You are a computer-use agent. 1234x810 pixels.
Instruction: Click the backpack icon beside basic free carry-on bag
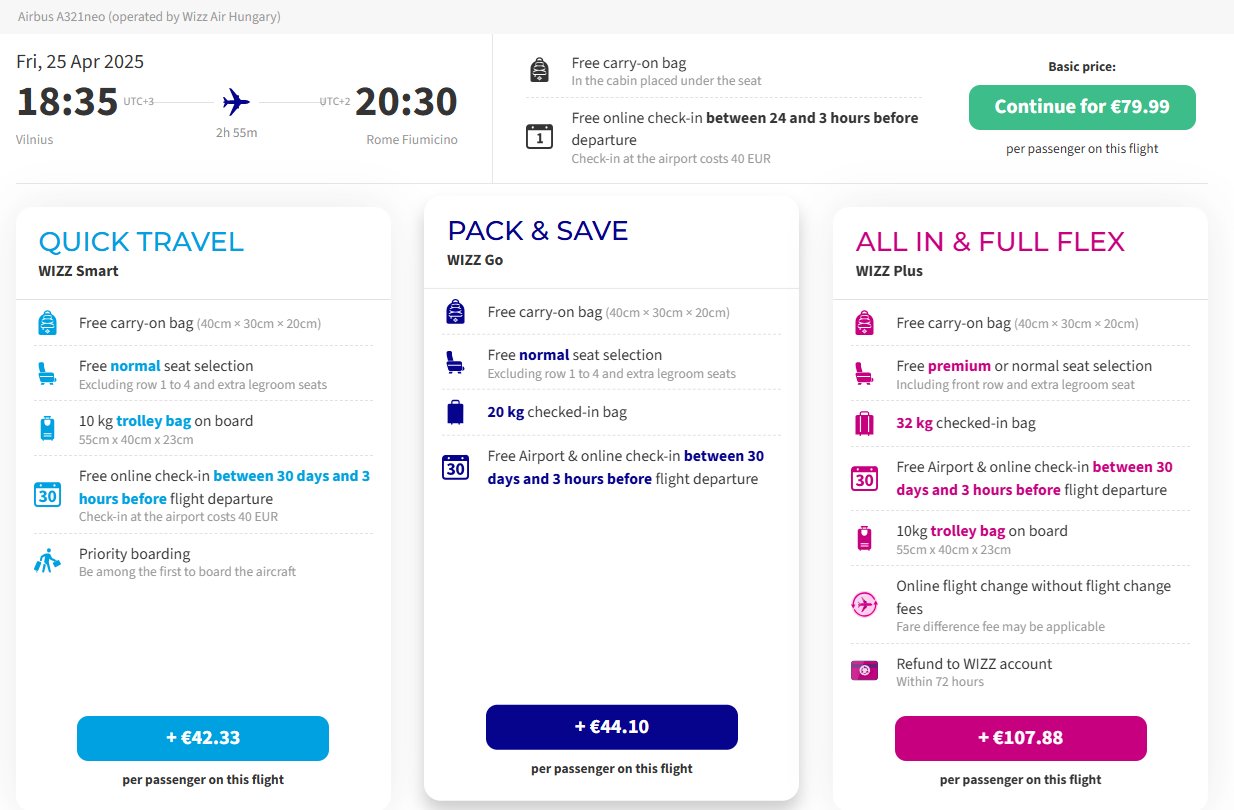[x=540, y=70]
